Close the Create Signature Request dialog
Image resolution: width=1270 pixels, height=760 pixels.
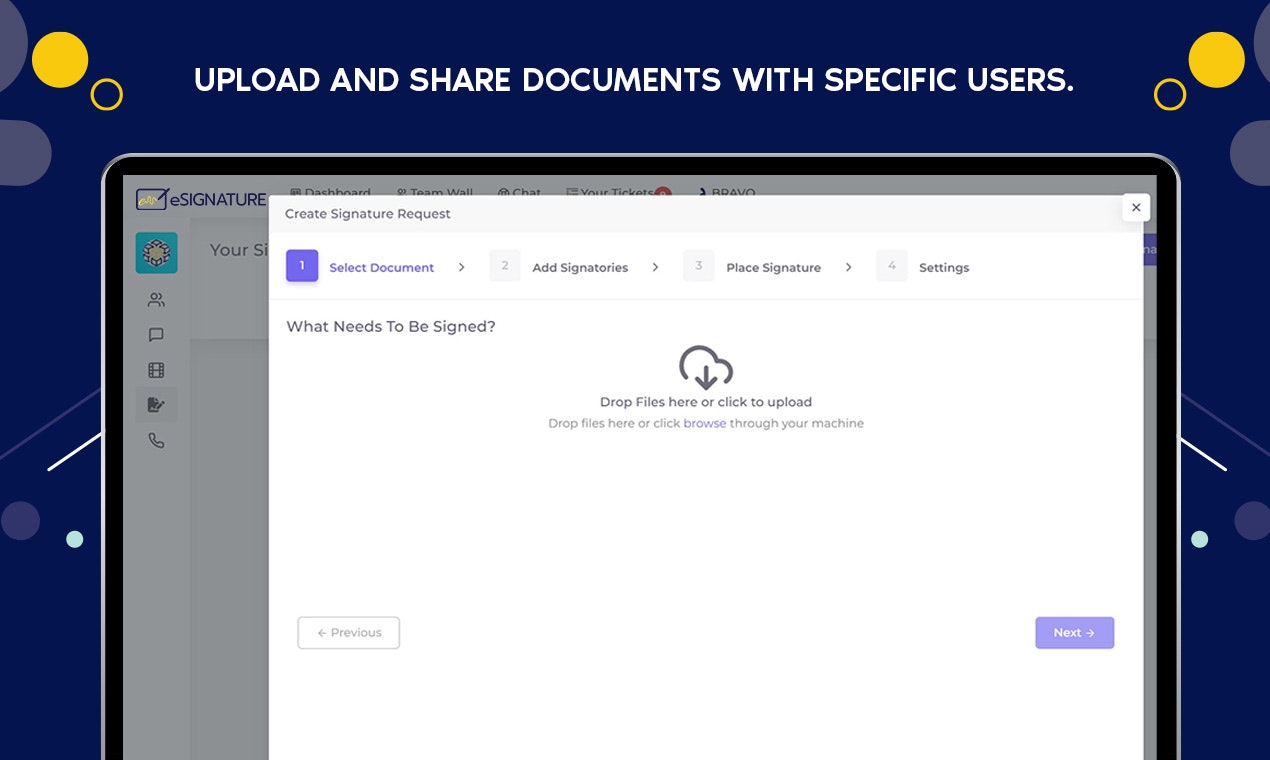point(1136,207)
